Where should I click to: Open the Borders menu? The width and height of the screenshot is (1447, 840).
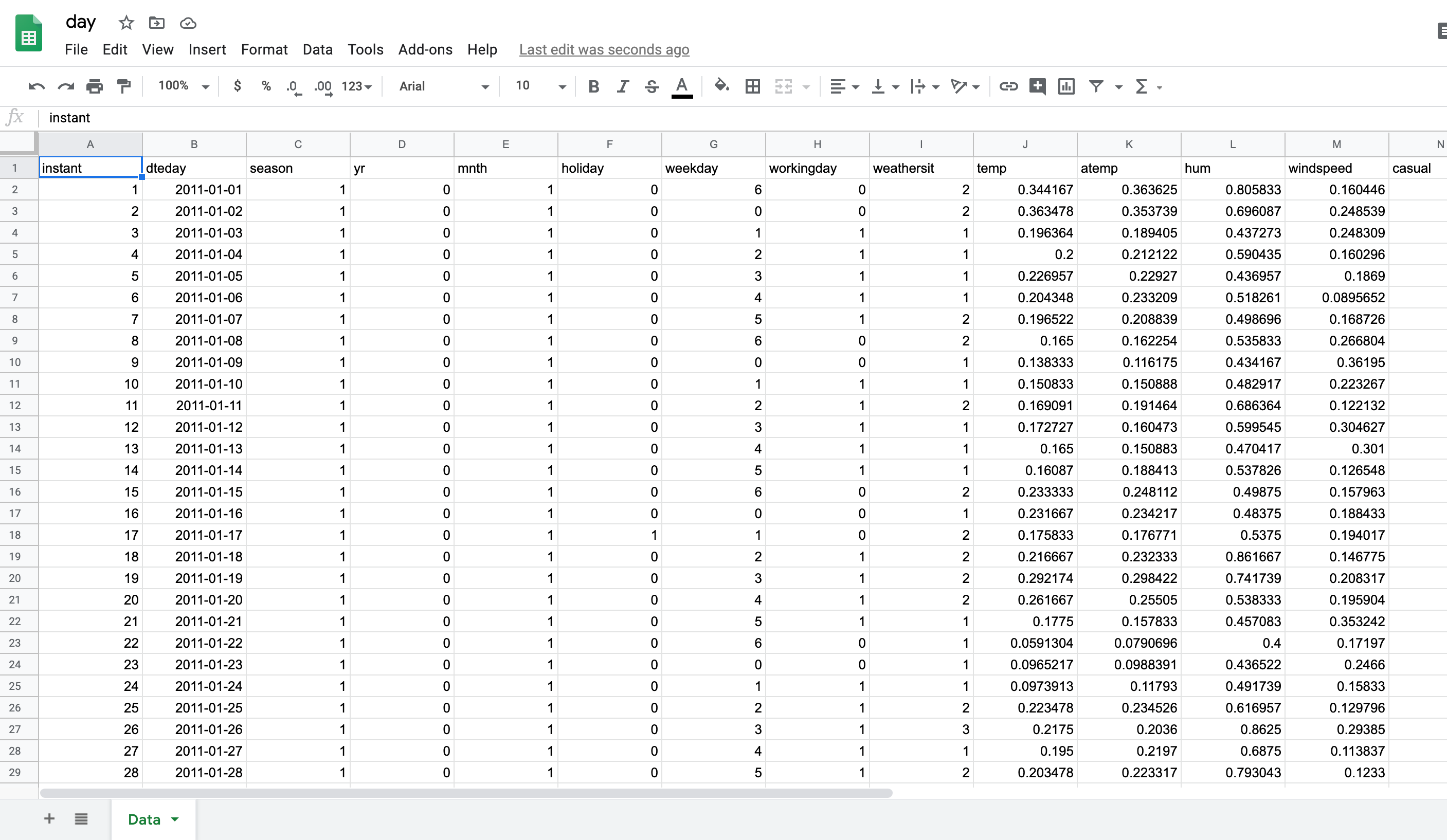coord(752,86)
